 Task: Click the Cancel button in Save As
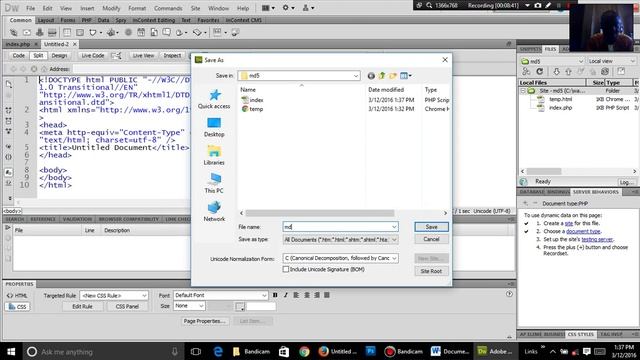[x=431, y=239]
